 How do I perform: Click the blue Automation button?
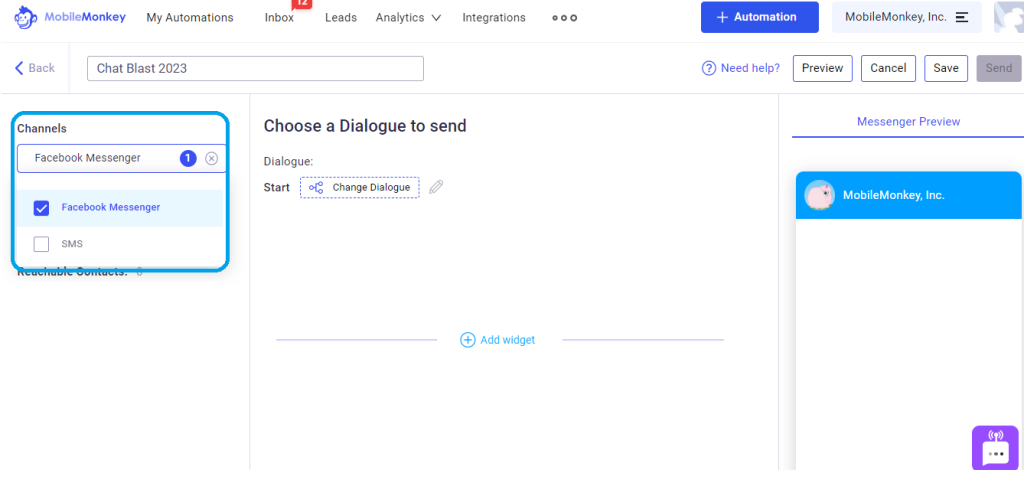pyautogui.click(x=760, y=17)
